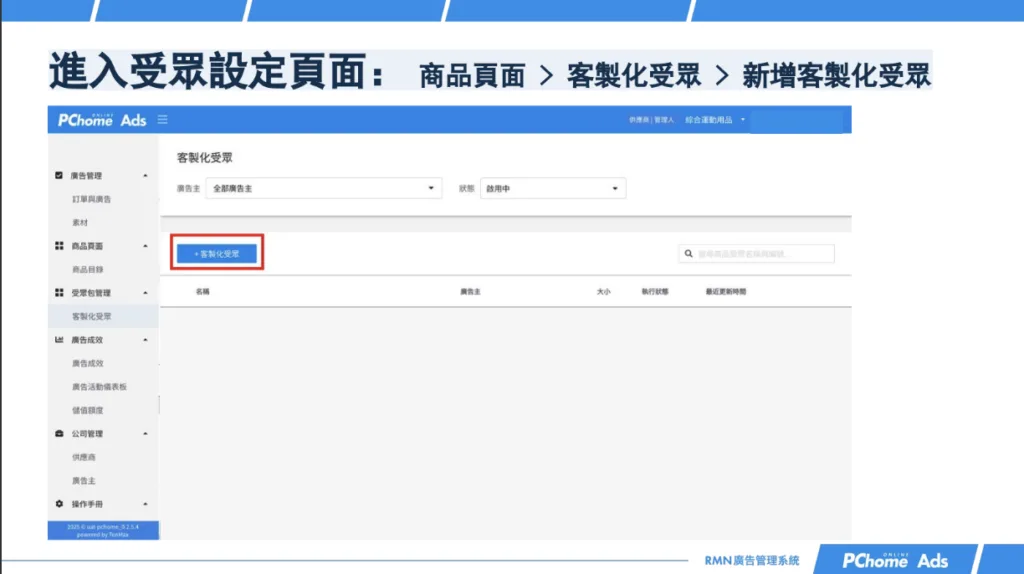Open 訂單與廣告 in the sidebar

(91, 199)
